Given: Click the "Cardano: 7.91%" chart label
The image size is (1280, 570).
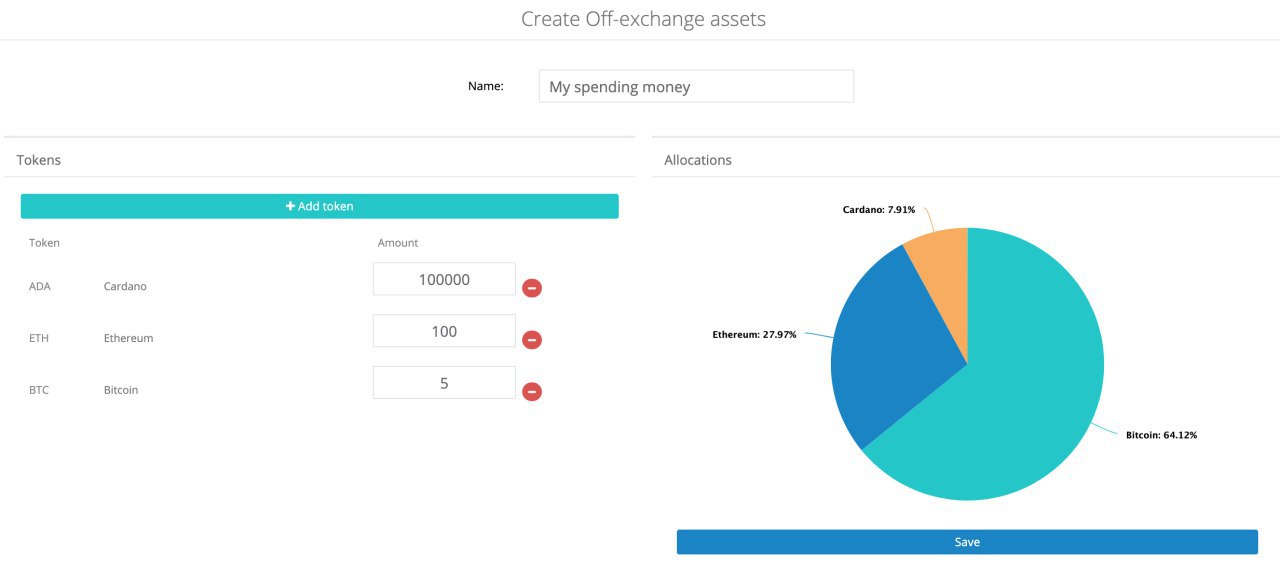Looking at the screenshot, I should [878, 210].
